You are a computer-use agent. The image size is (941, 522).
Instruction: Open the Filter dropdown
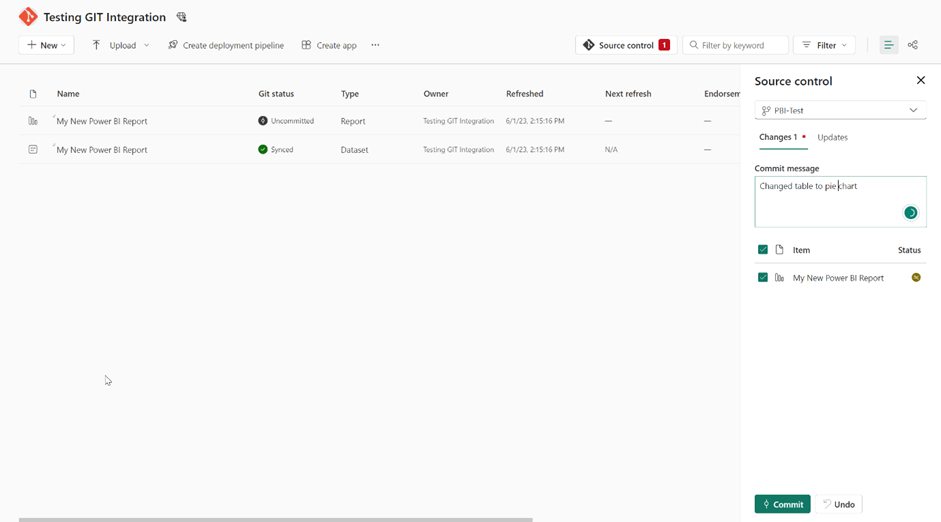pyautogui.click(x=825, y=45)
